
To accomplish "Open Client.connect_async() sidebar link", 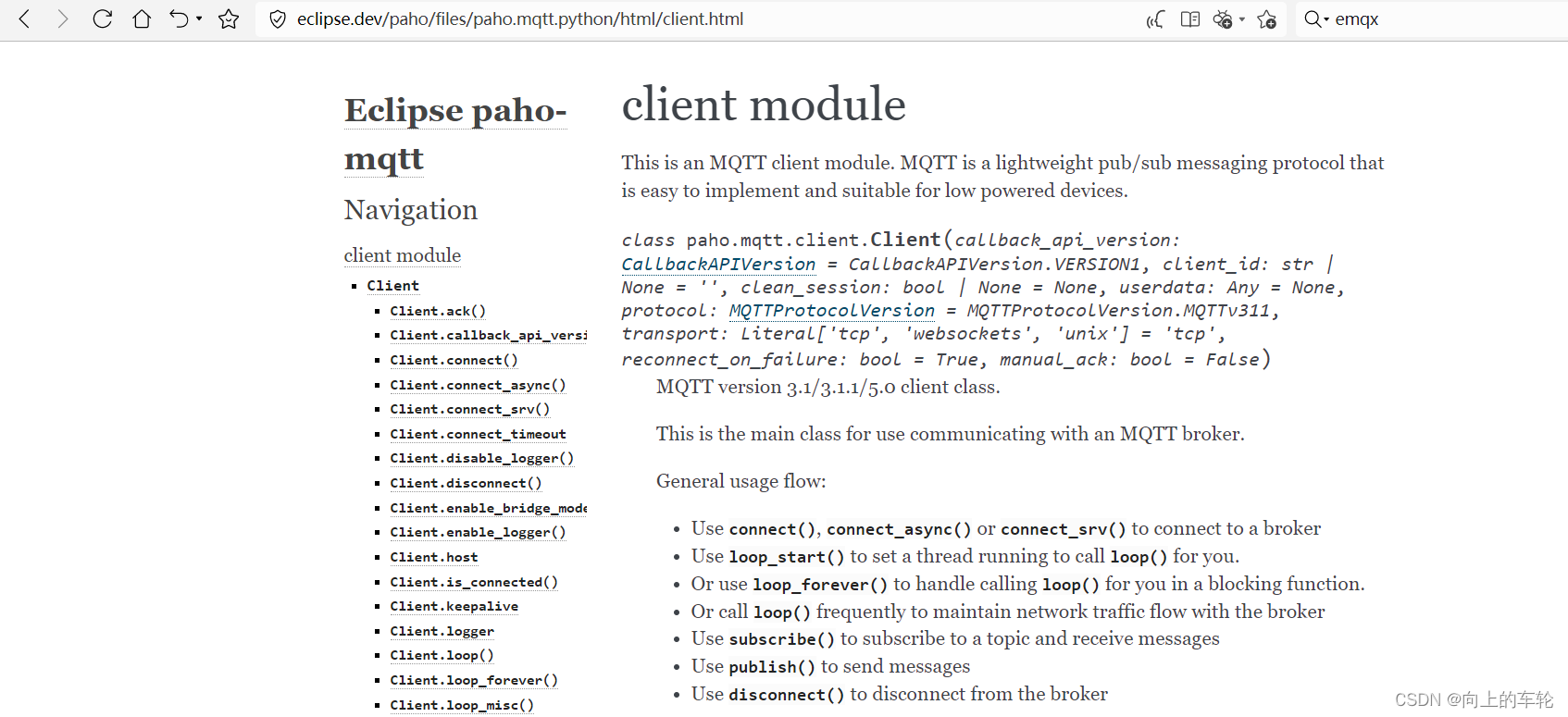I will [478, 385].
